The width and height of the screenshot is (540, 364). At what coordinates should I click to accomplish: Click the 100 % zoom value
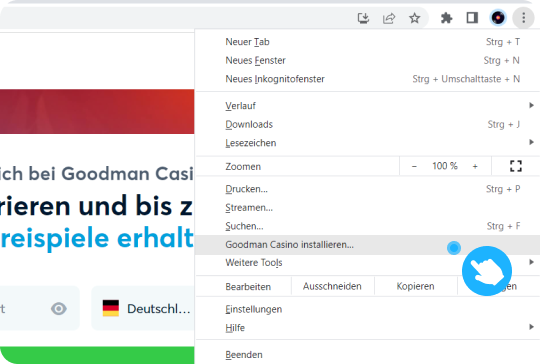pos(445,166)
